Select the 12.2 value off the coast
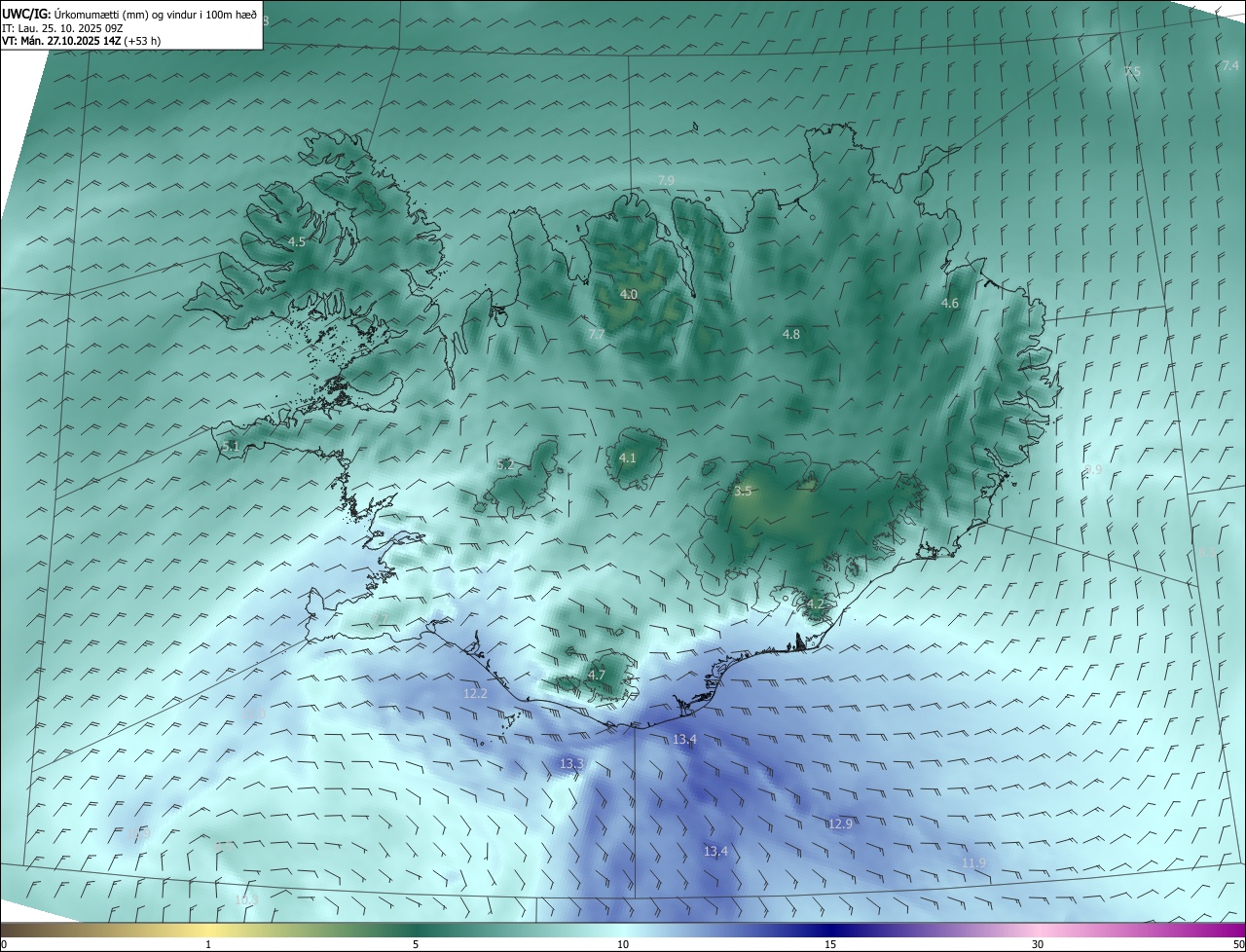 (x=475, y=694)
